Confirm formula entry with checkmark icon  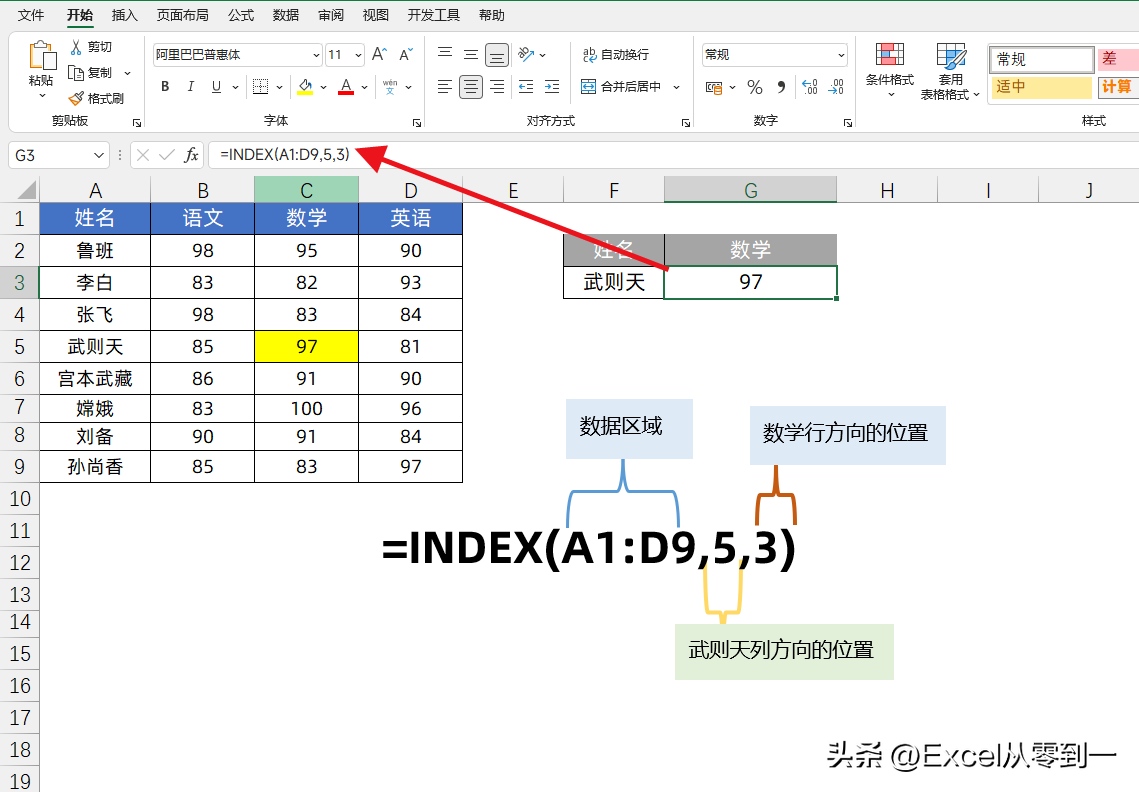point(167,155)
